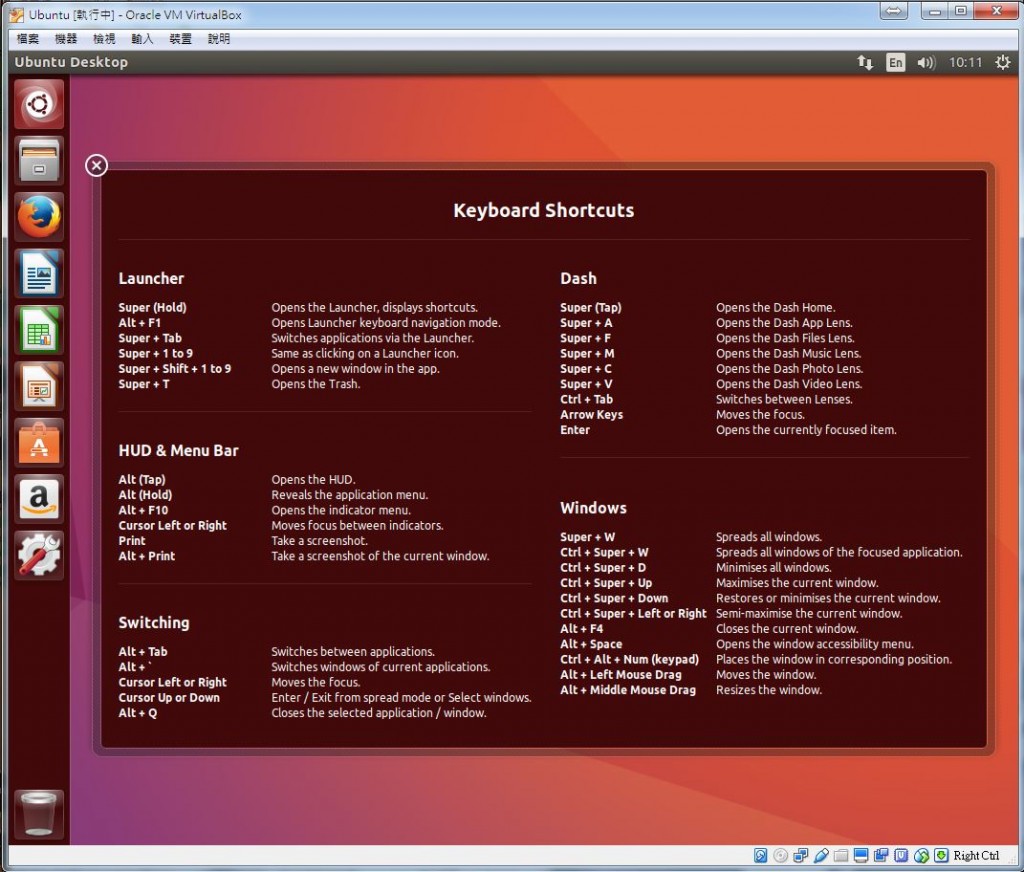Click 'Super + Shift + 1 to 9' shortcut
Viewport: 1024px width, 872px height.
click(175, 368)
